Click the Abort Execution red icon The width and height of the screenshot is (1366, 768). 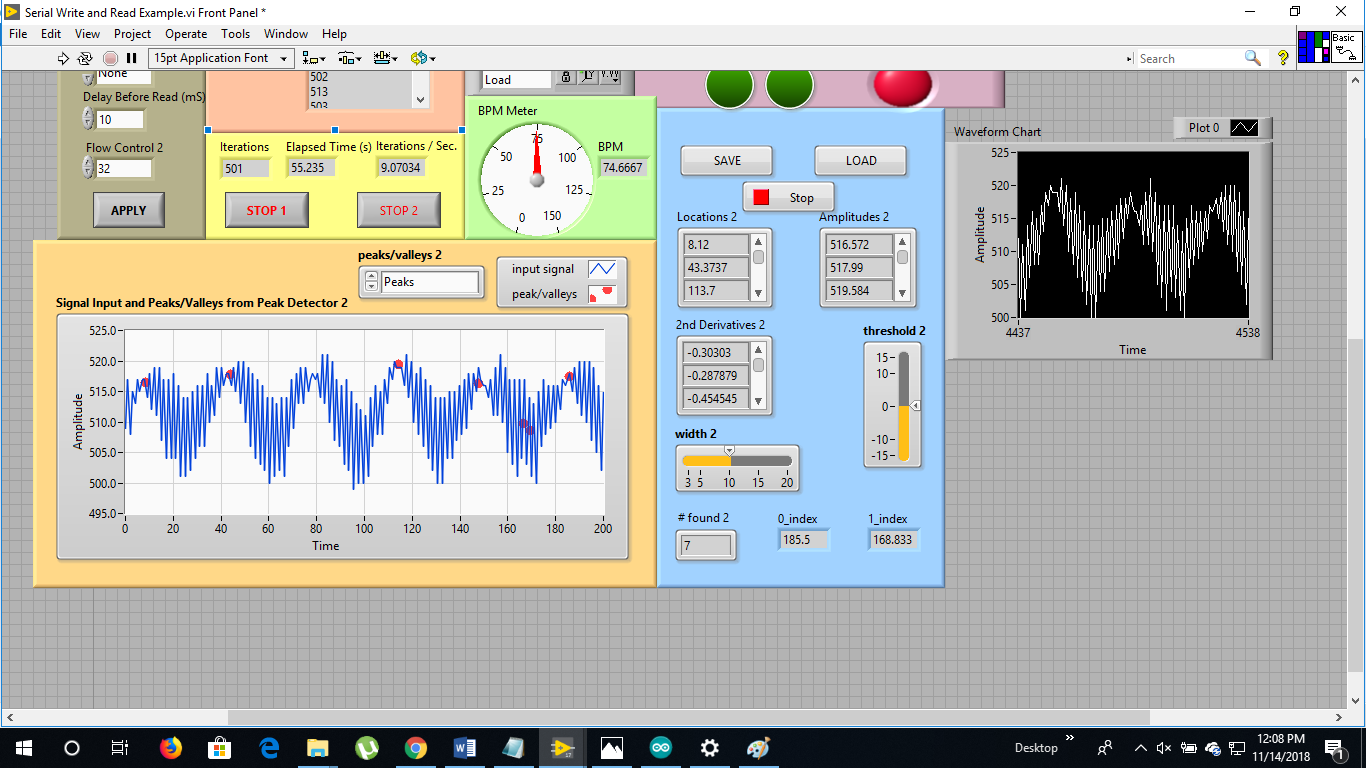pyautogui.click(x=110, y=58)
